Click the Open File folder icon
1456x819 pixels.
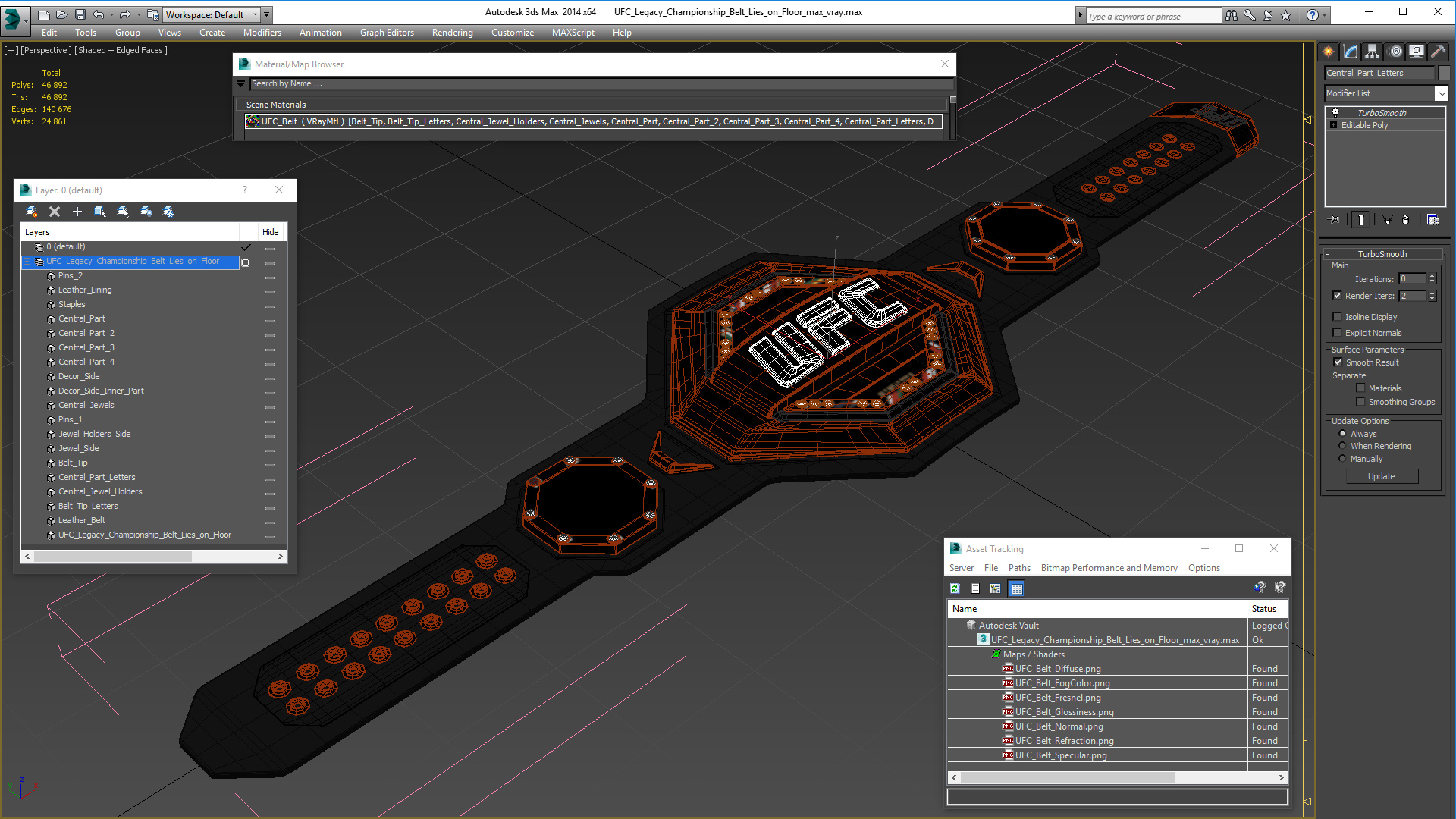[x=61, y=14]
